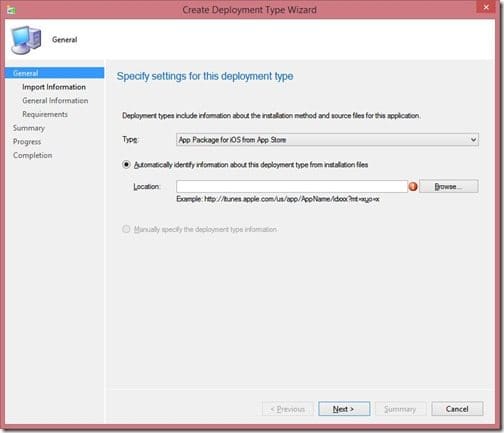This screenshot has width=504, height=433.
Task: Jump to Summary step in sidebar
Action: pyautogui.click(x=29, y=128)
